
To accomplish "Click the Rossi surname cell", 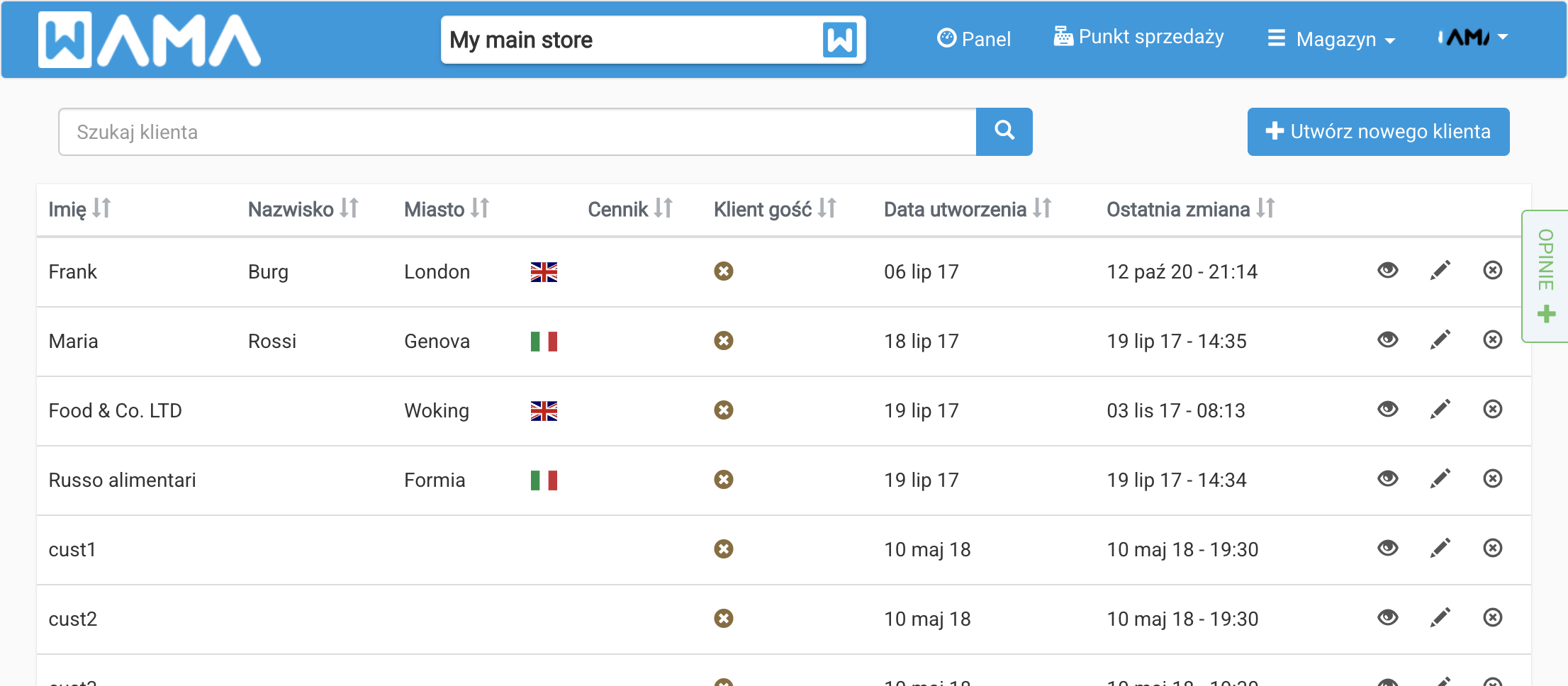I will [272, 342].
